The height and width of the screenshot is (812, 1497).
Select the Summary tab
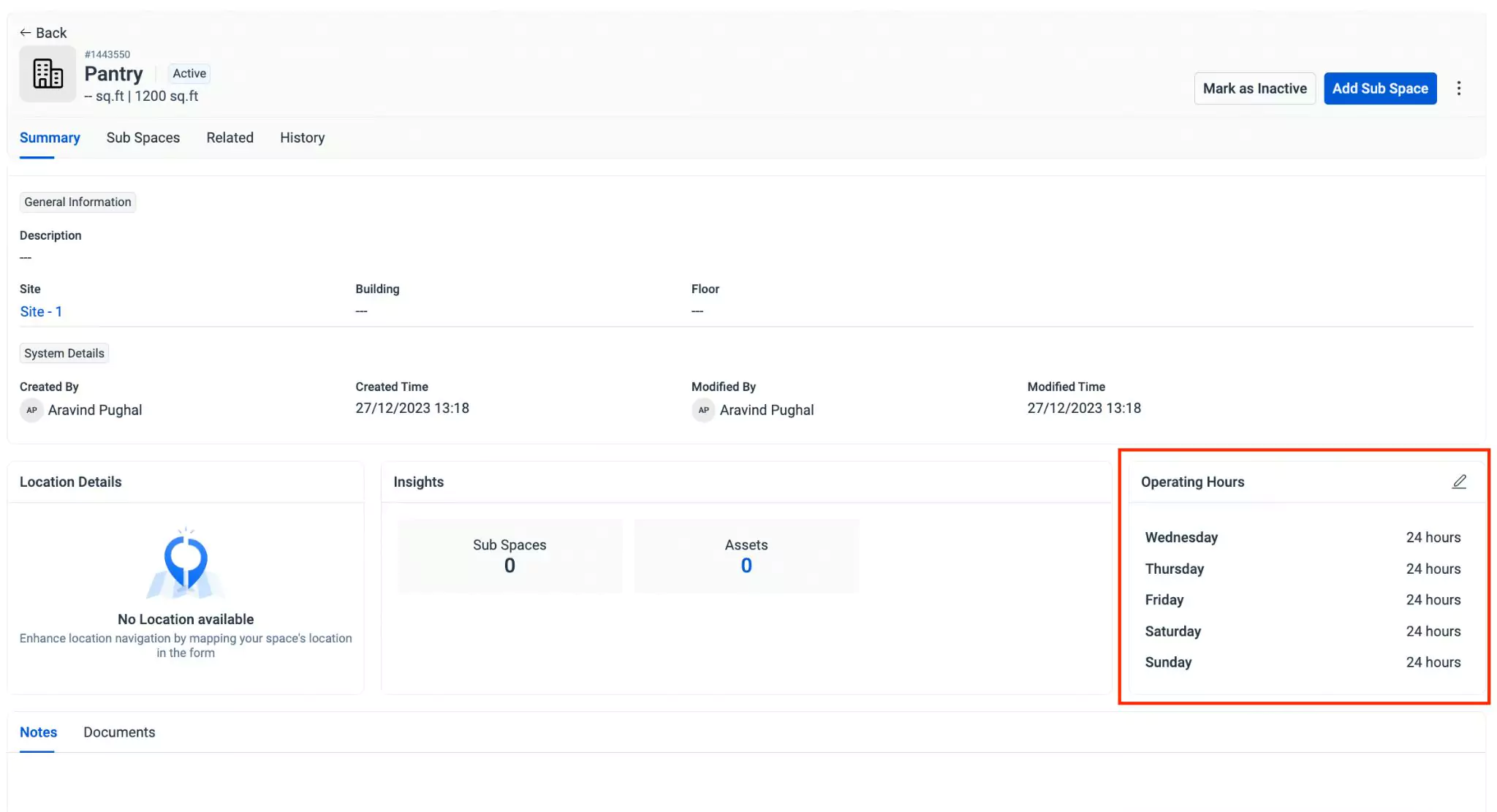click(50, 137)
